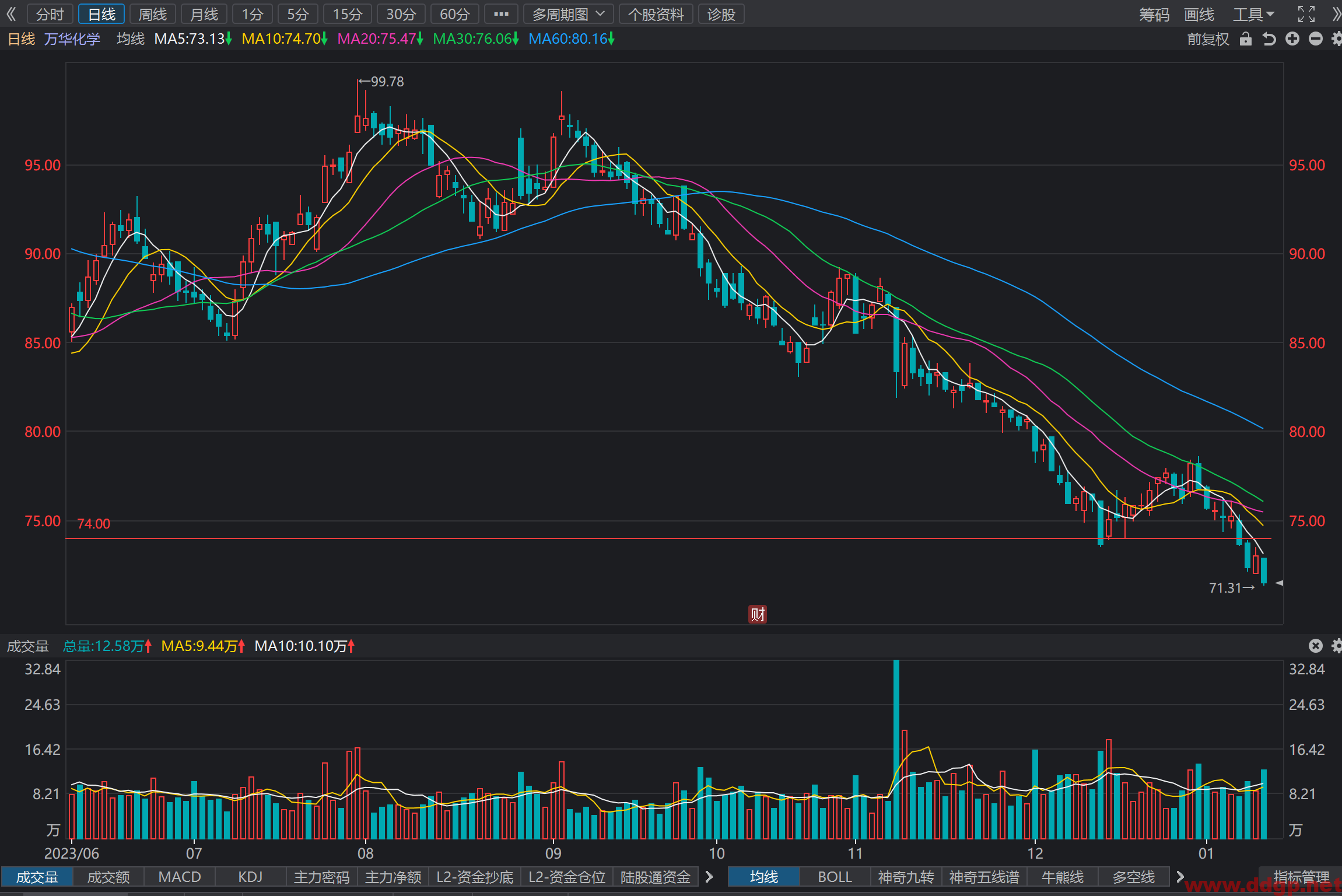Close the volume indicator panel
This screenshot has height=896, width=1342.
pyautogui.click(x=1315, y=645)
